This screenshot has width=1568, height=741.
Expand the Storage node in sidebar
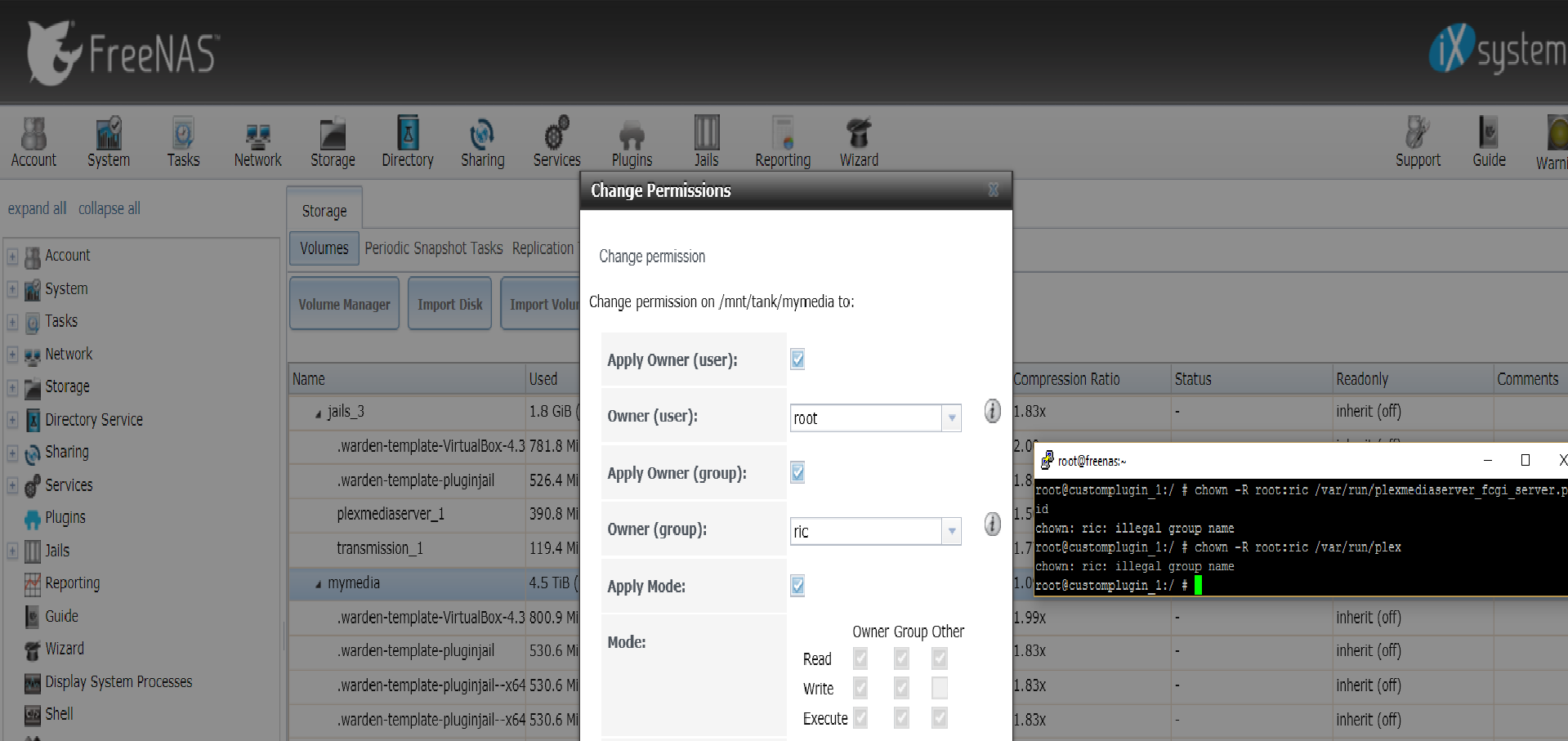pyautogui.click(x=12, y=387)
